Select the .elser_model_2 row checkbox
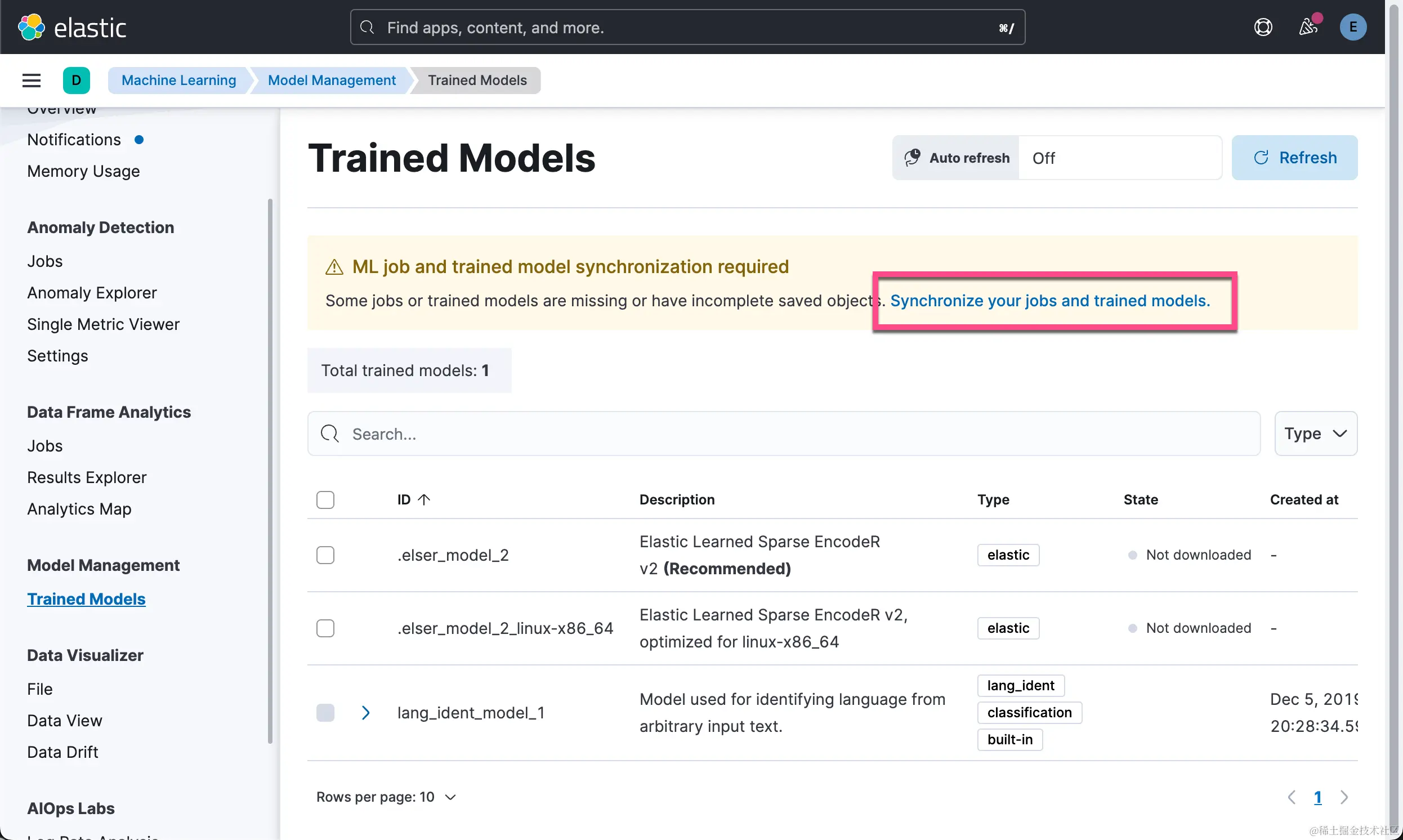1403x840 pixels. coord(325,555)
